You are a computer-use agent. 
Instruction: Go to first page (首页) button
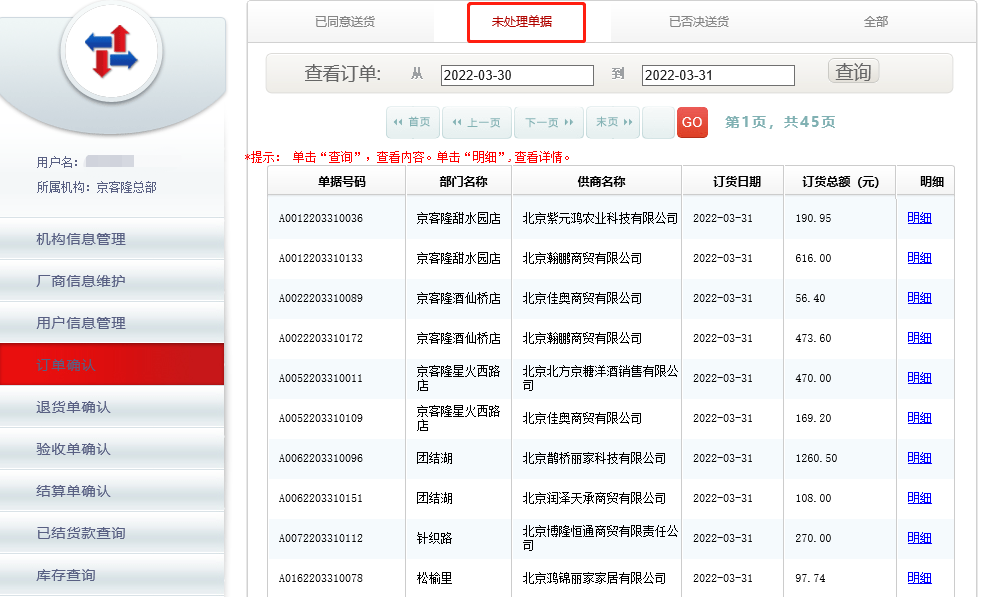(412, 122)
